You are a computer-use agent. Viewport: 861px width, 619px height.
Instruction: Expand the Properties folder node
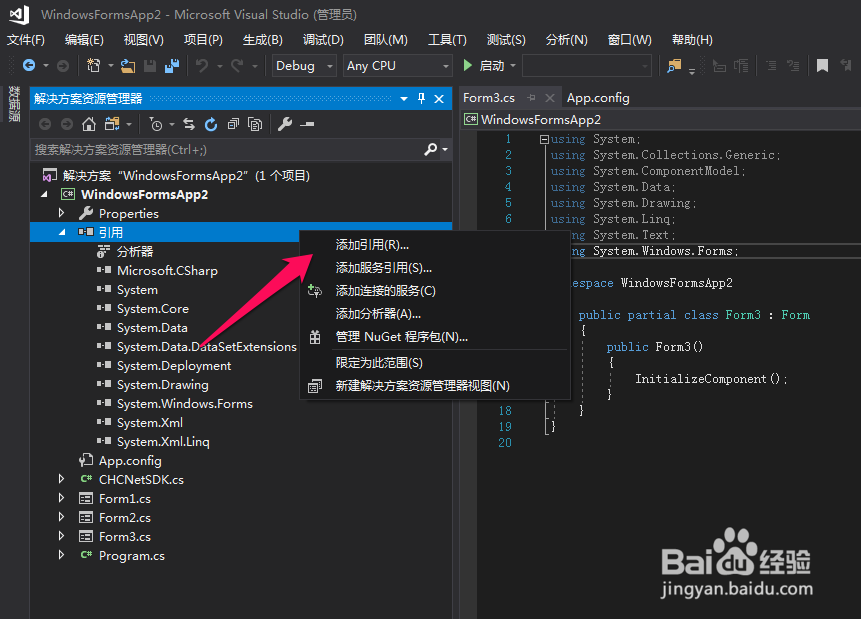pos(62,213)
